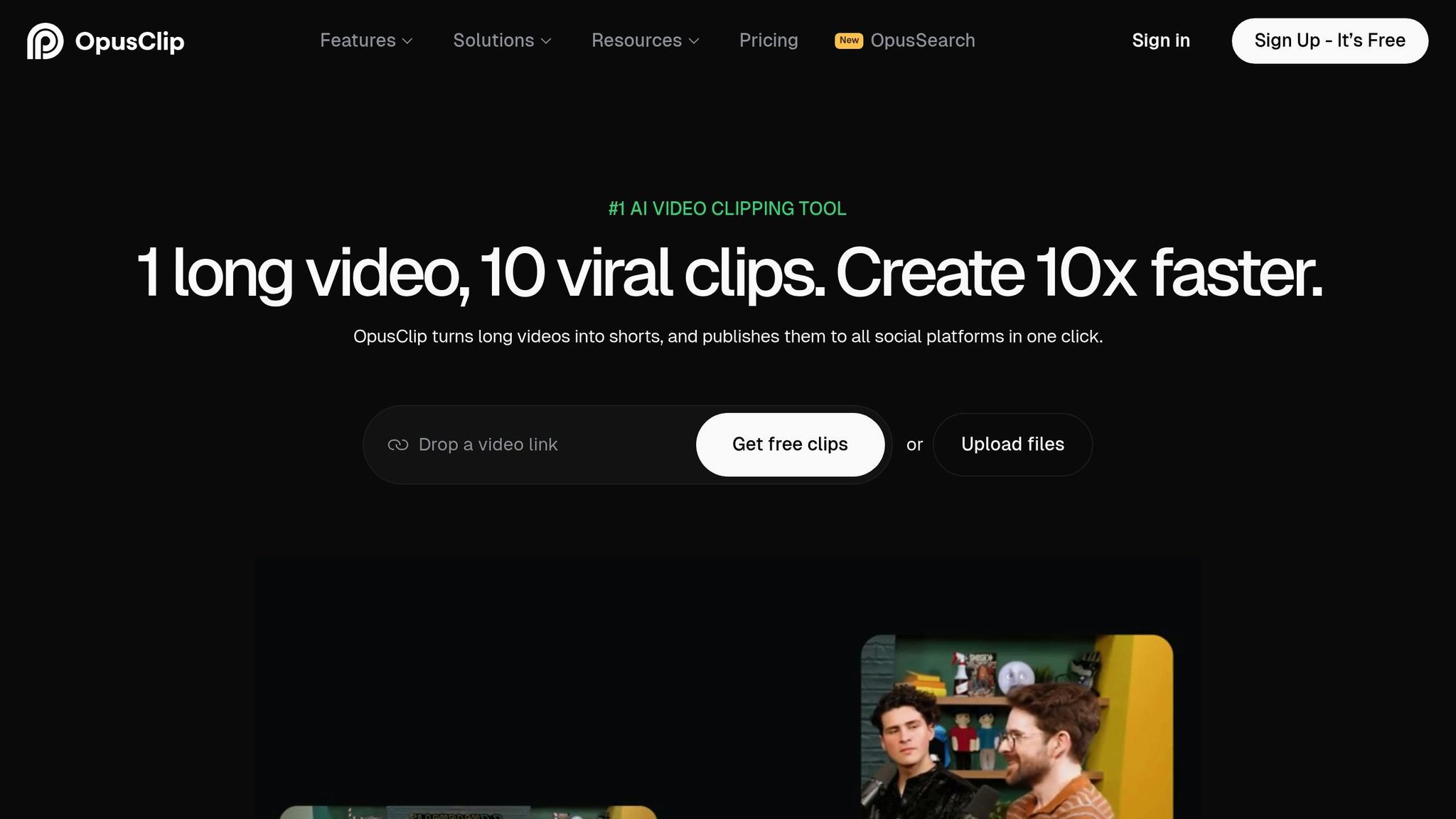Viewport: 1456px width, 819px height.
Task: Click the #1 AI Video Clipping Tool label
Action: 727,208
